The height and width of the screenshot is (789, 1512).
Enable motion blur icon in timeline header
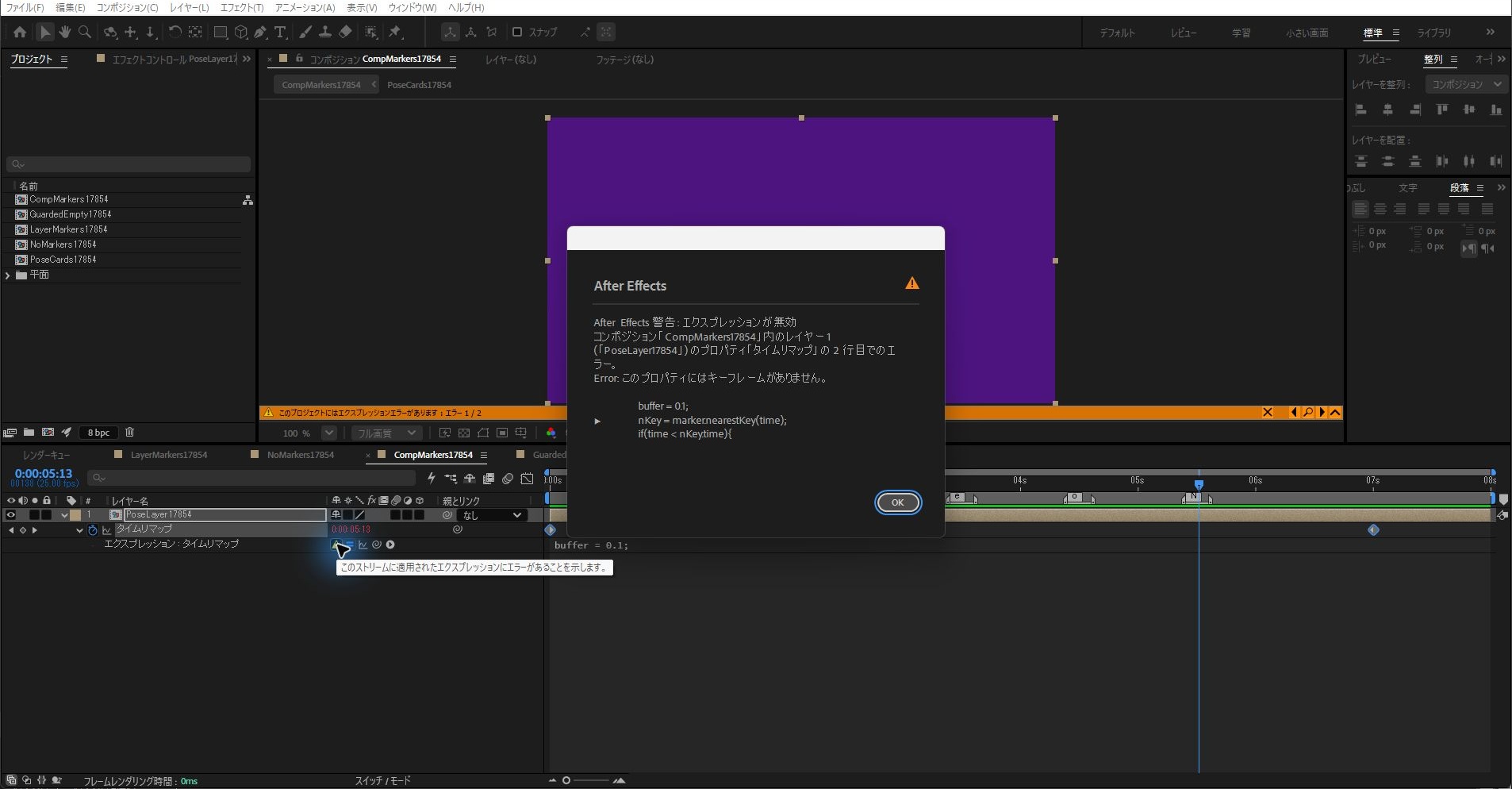click(x=508, y=479)
